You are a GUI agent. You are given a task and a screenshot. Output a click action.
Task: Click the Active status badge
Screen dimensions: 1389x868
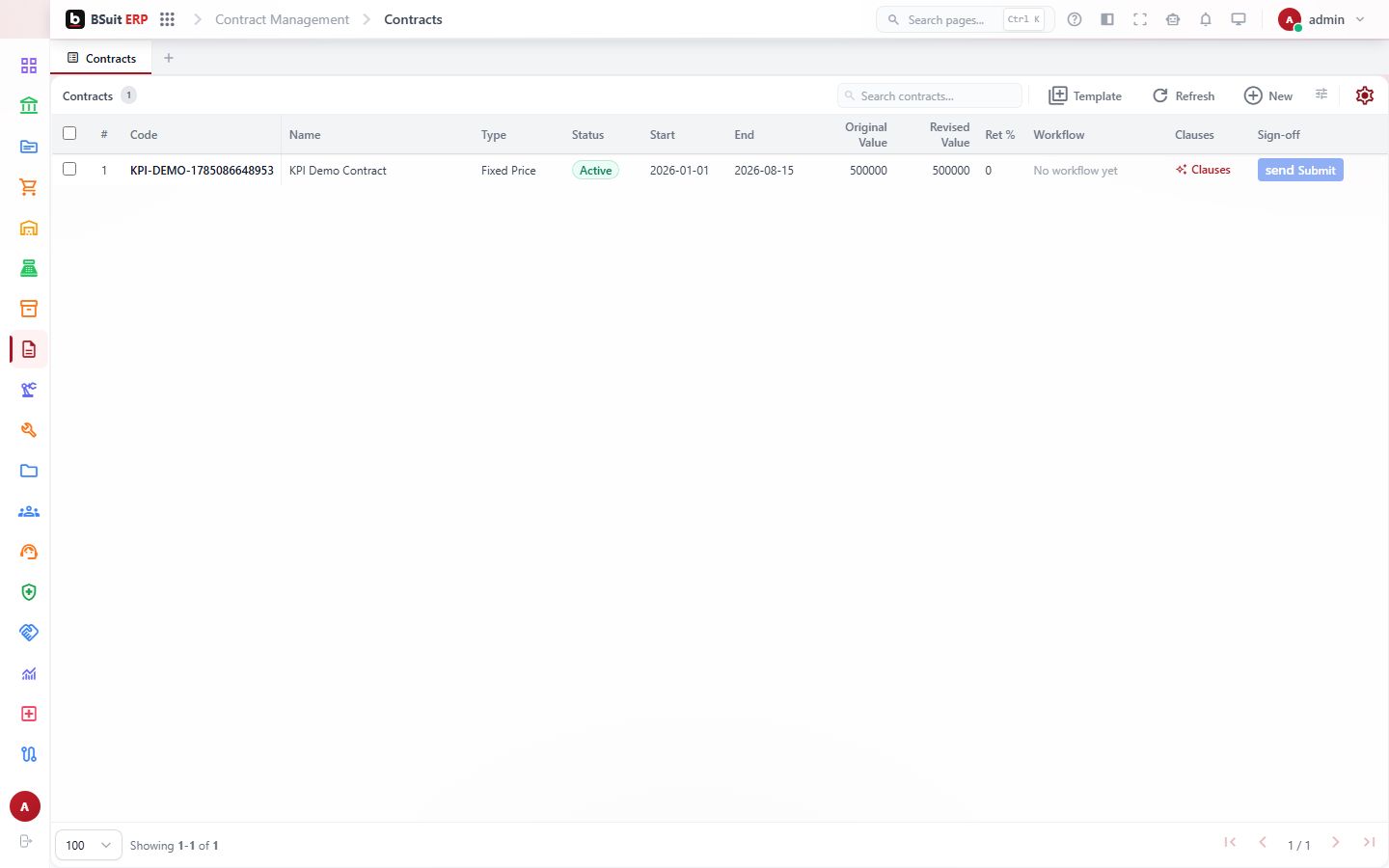point(595,171)
